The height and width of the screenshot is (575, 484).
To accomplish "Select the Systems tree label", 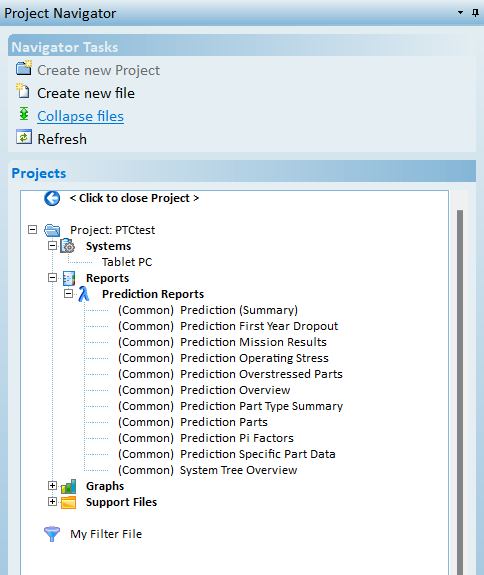I will point(109,246).
